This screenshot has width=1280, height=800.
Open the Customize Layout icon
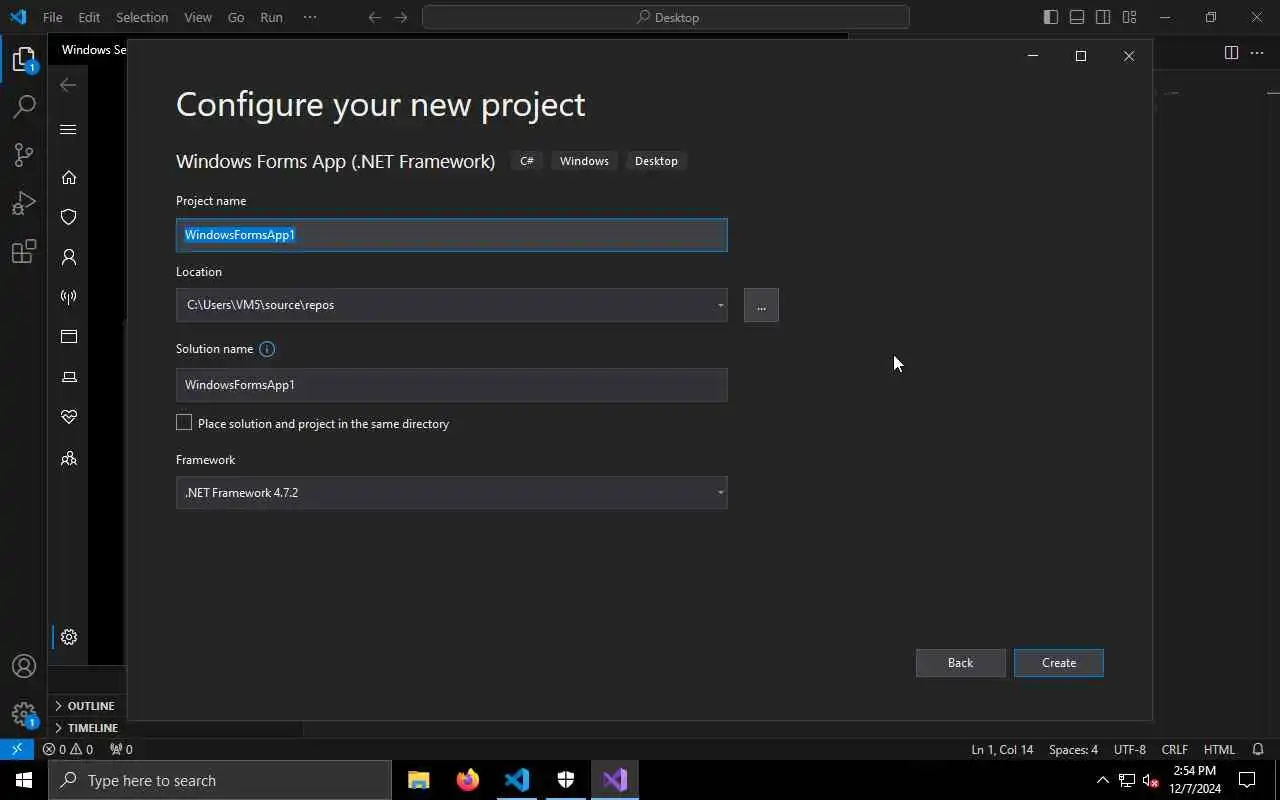pyautogui.click(x=1129, y=17)
